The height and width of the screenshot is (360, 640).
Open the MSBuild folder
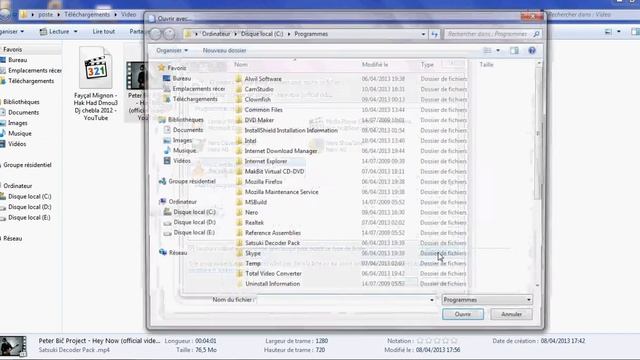pos(256,202)
